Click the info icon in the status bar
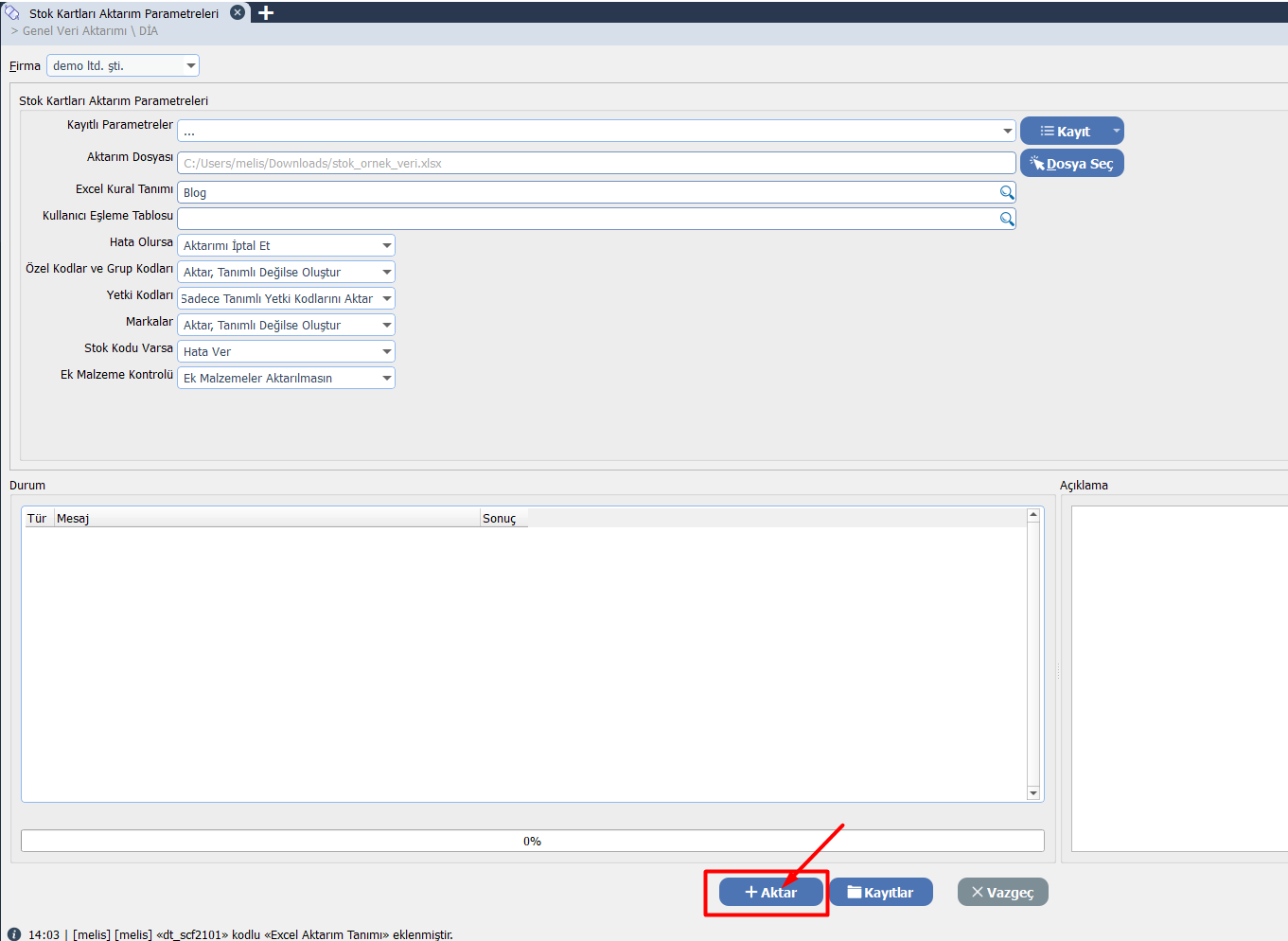Screen dimensions: 1288x941 [x=14, y=934]
